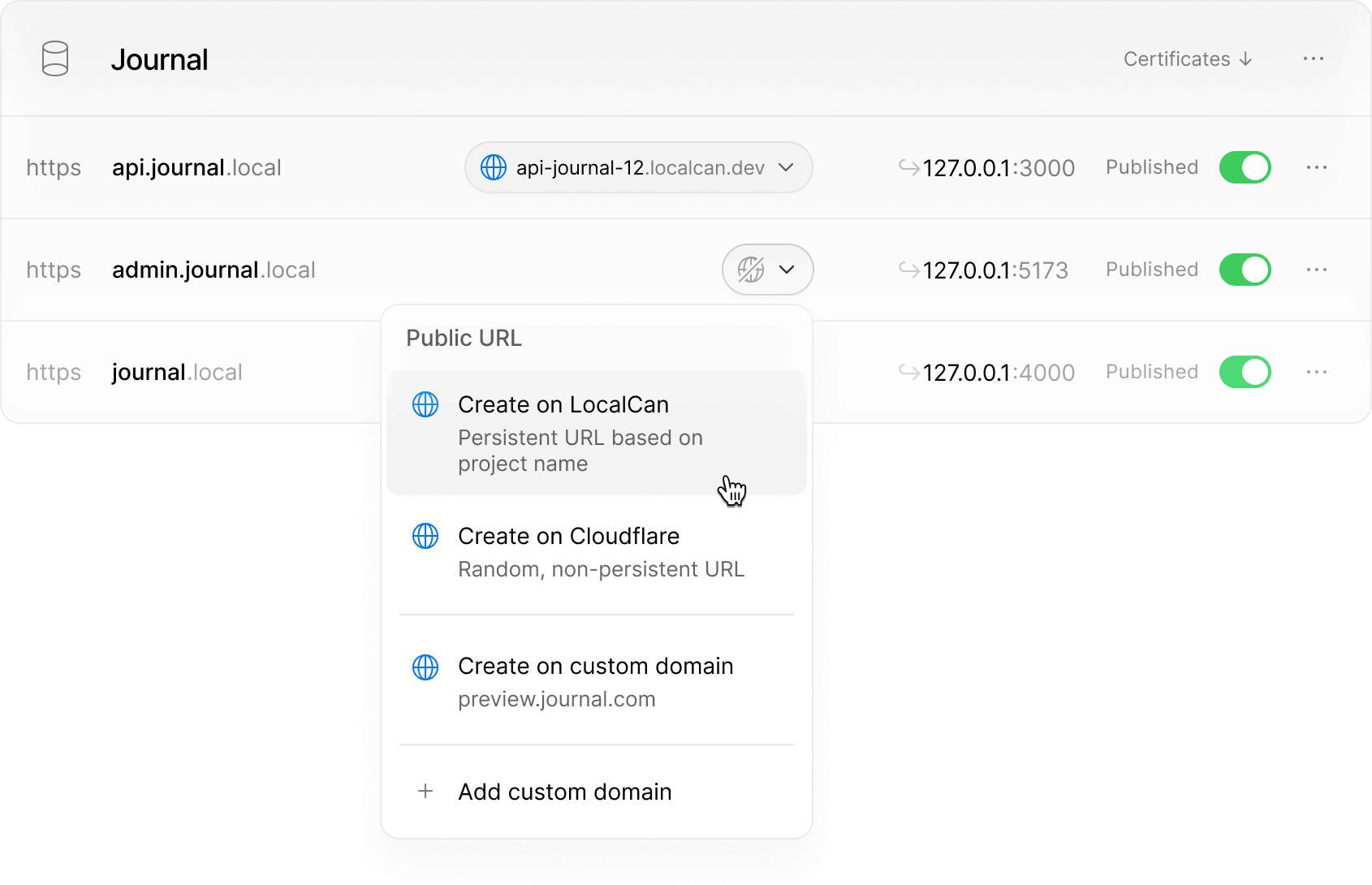Screen dimensions: 1372x885
Task: Expand the api-journal-12.localcan.dev URL dropdown
Action: (x=786, y=167)
